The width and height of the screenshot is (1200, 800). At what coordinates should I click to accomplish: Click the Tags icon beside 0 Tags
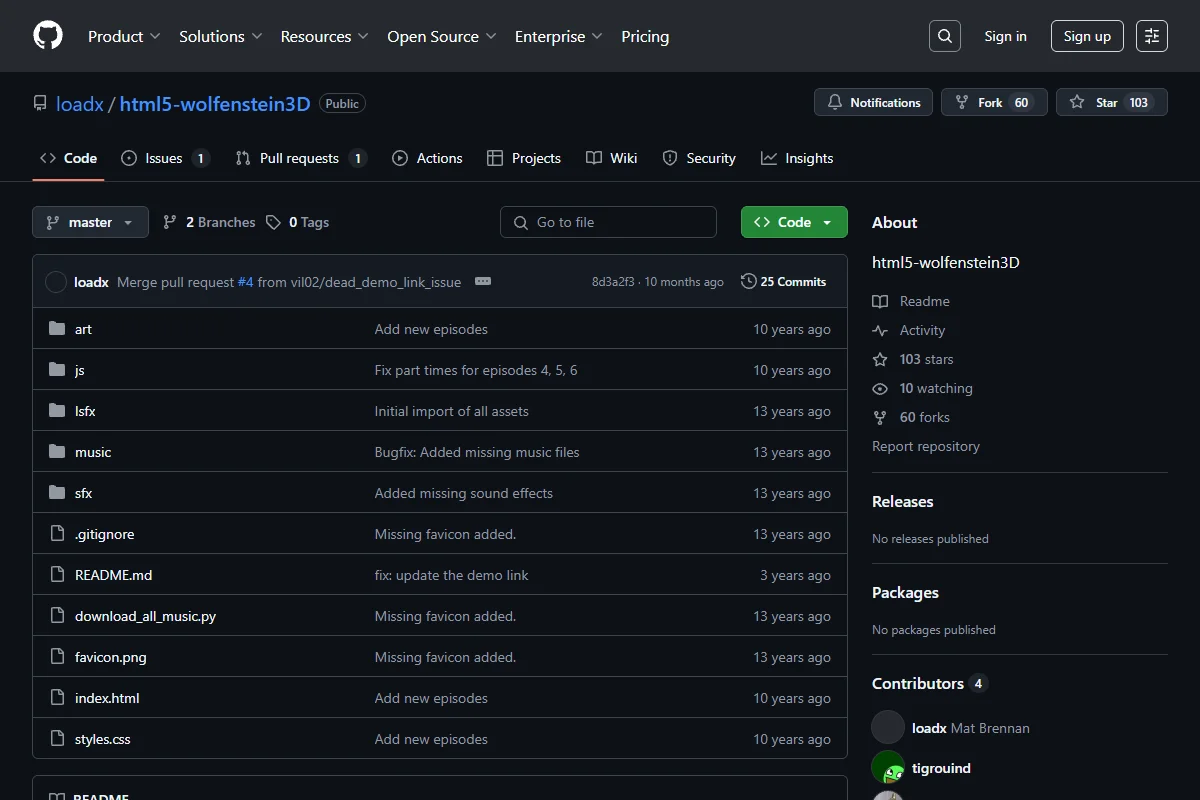(x=273, y=222)
